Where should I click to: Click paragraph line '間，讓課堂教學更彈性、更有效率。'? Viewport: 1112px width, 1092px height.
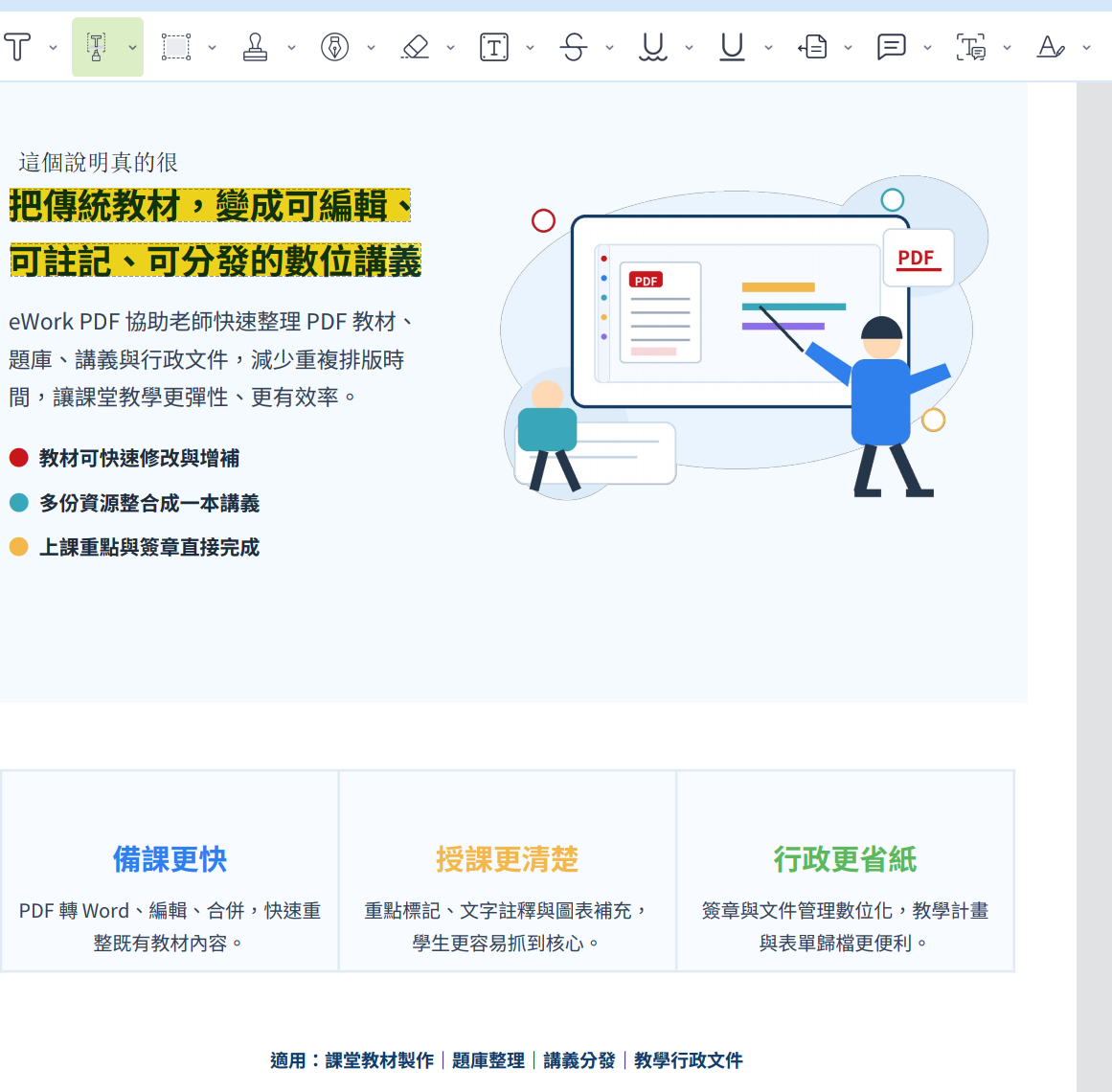click(182, 398)
